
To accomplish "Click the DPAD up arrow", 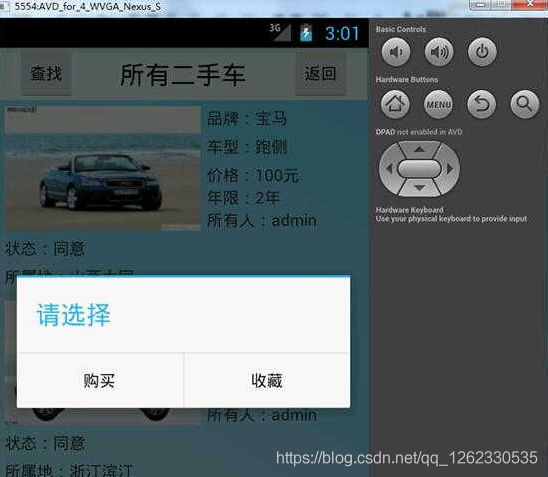I will pos(419,149).
